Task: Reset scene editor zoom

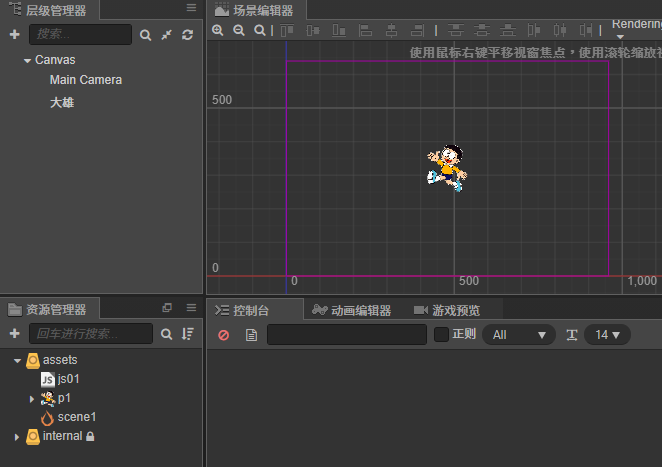Action: pyautogui.click(x=260, y=30)
